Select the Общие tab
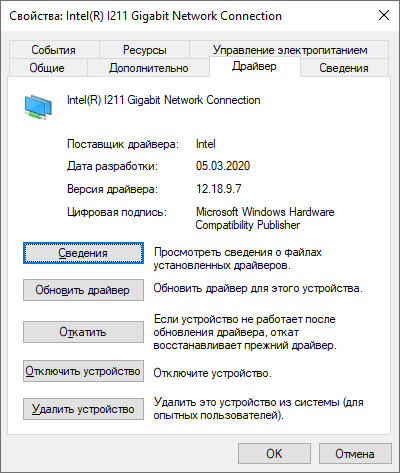The width and height of the screenshot is (400, 473). click(47, 68)
